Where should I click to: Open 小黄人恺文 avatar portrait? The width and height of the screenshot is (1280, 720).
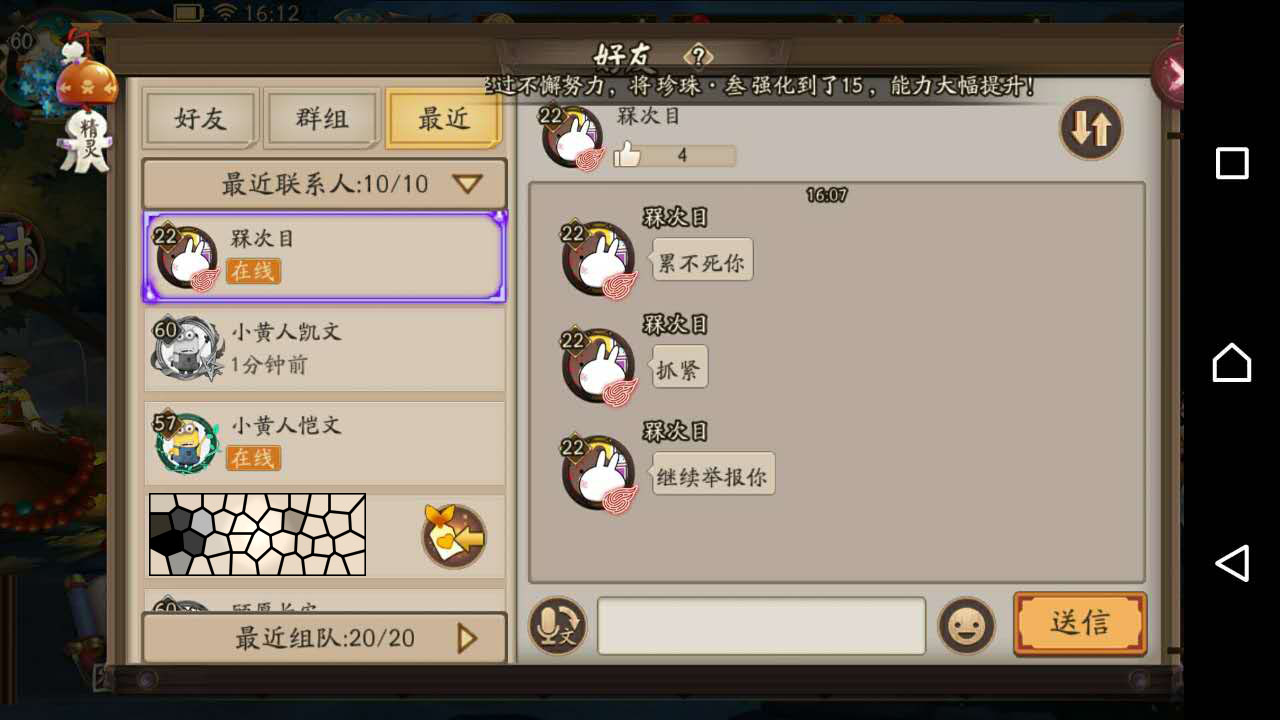click(186, 443)
